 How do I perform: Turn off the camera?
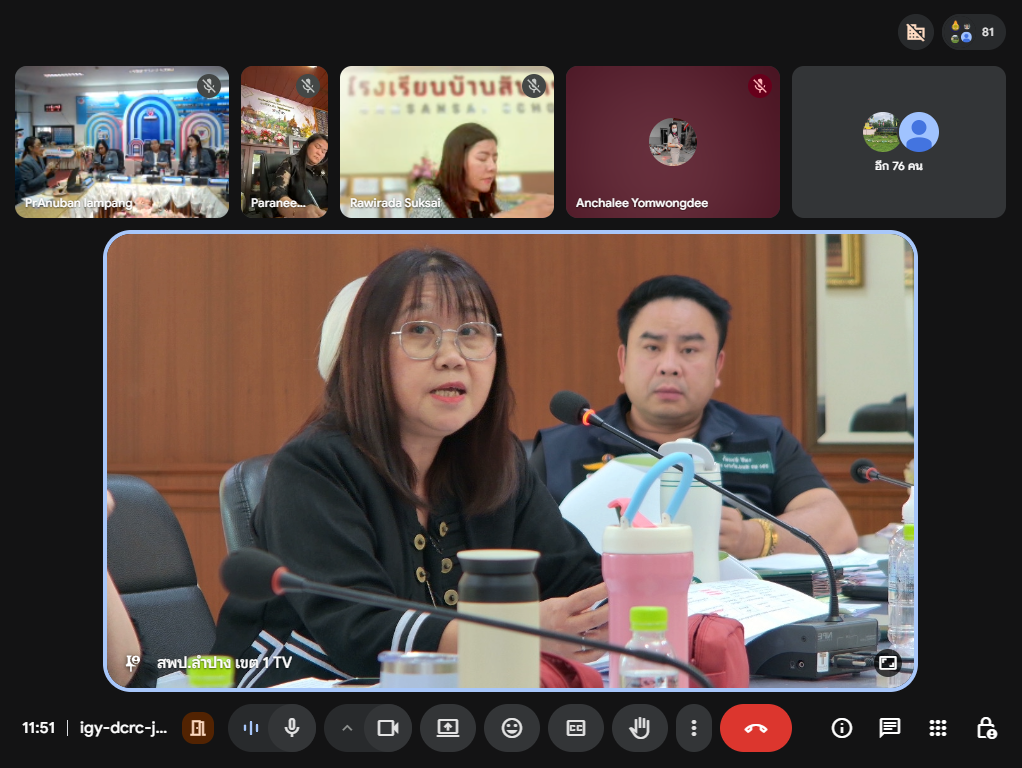387,728
